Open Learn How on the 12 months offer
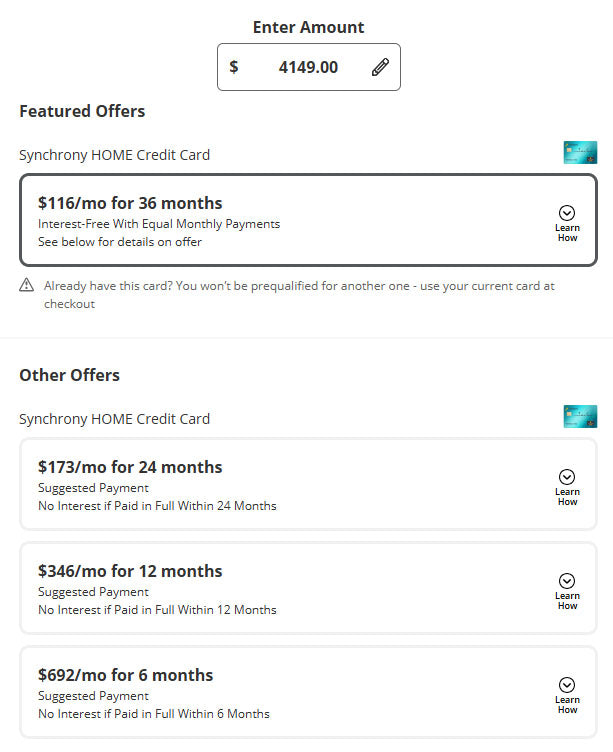Image resolution: width=613 pixels, height=752 pixels. [567, 589]
